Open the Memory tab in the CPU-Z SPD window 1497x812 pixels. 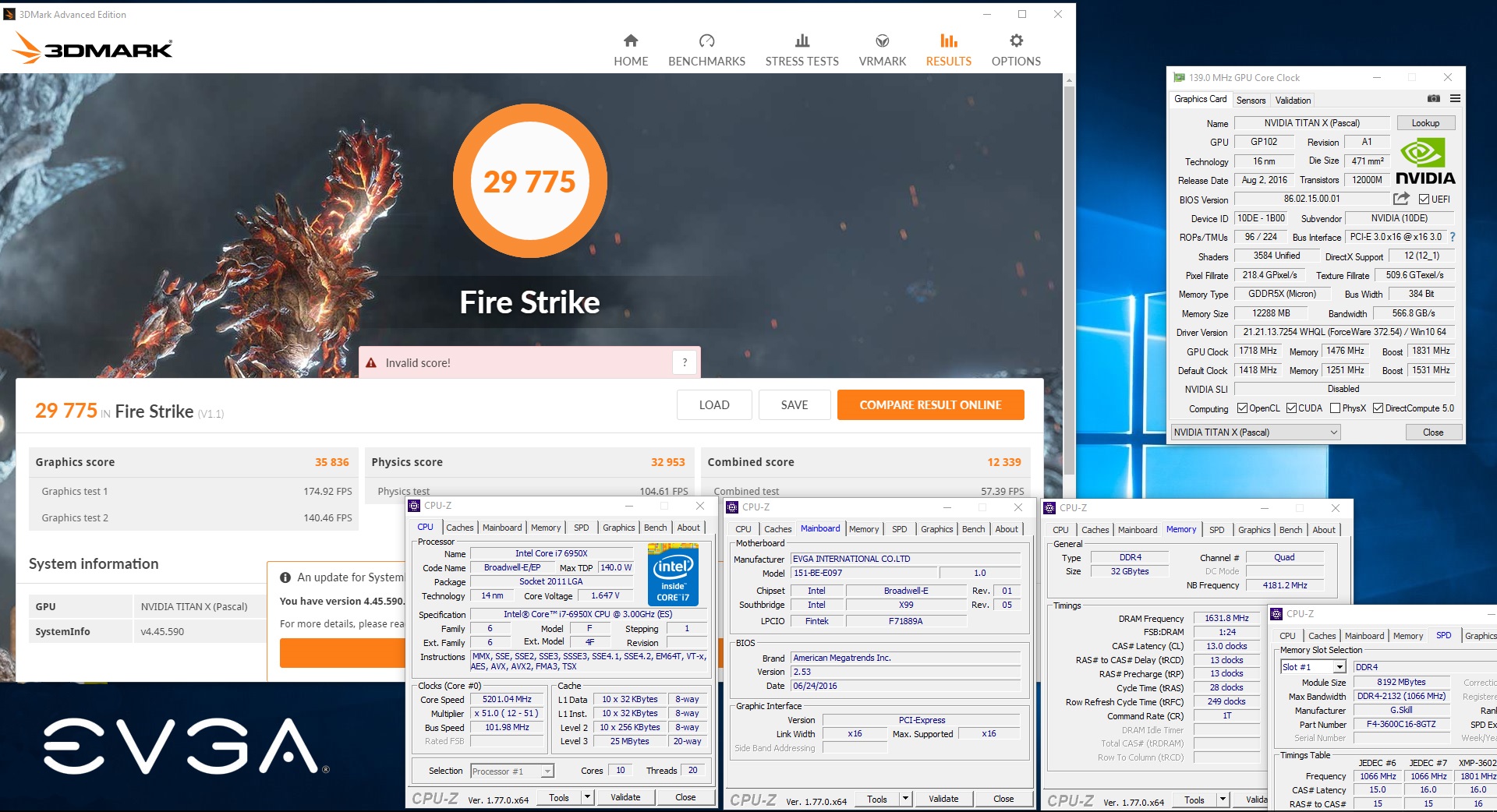[1407, 636]
